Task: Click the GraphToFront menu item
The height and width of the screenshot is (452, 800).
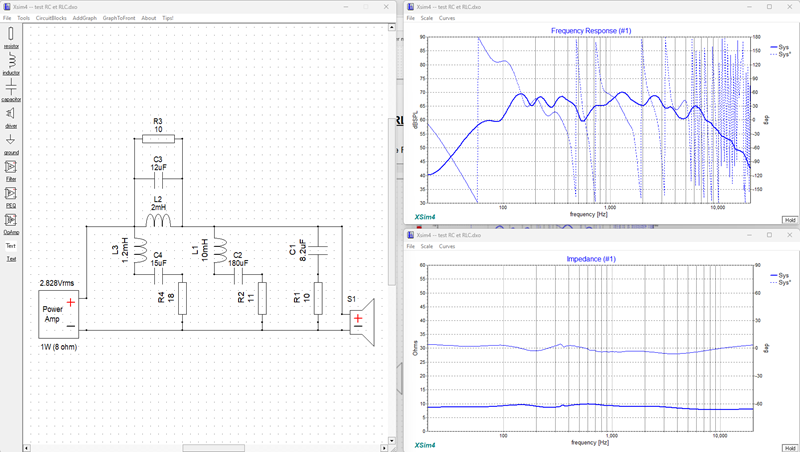Action: click(x=119, y=18)
